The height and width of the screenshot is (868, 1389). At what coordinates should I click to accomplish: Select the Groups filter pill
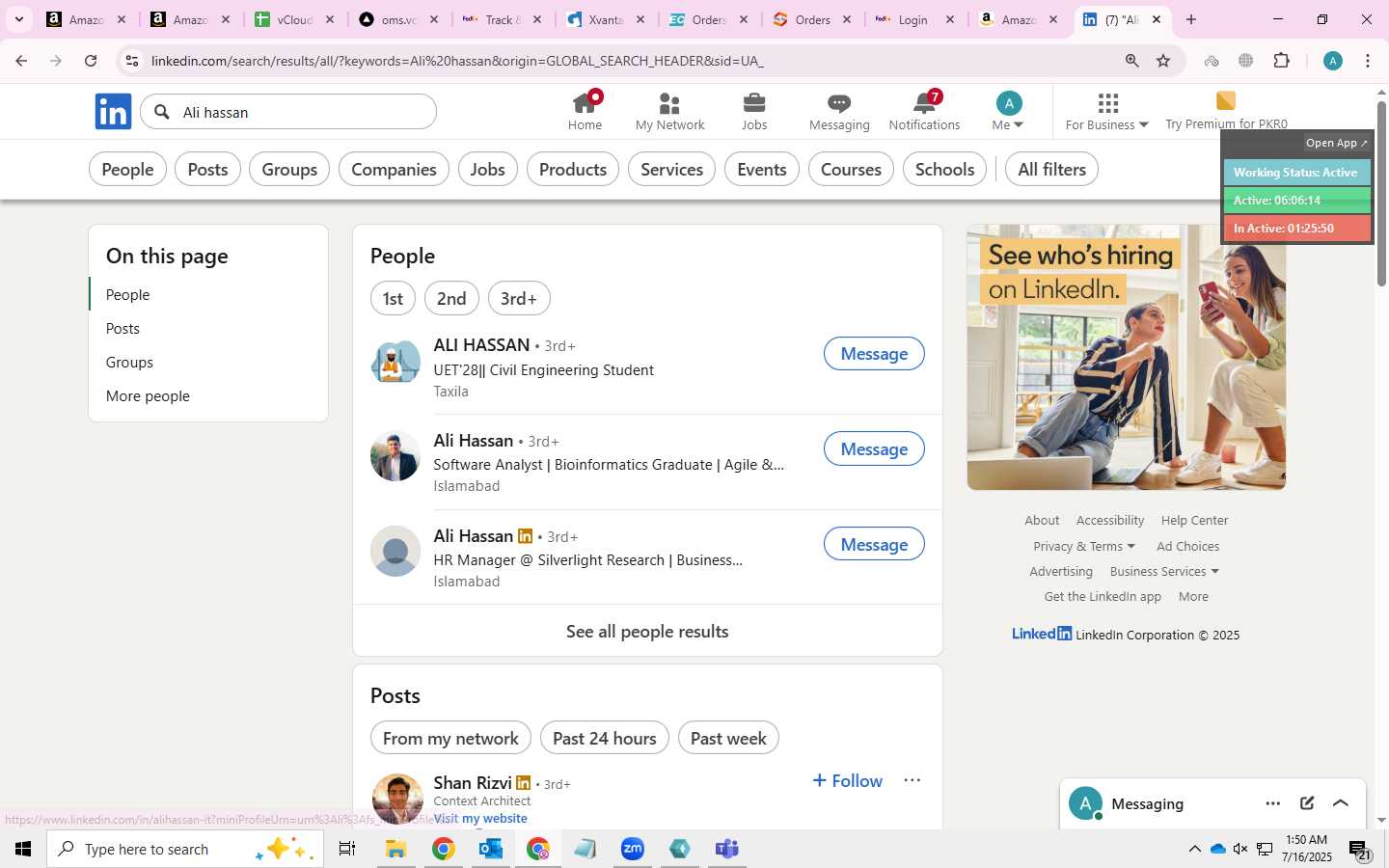point(289,170)
